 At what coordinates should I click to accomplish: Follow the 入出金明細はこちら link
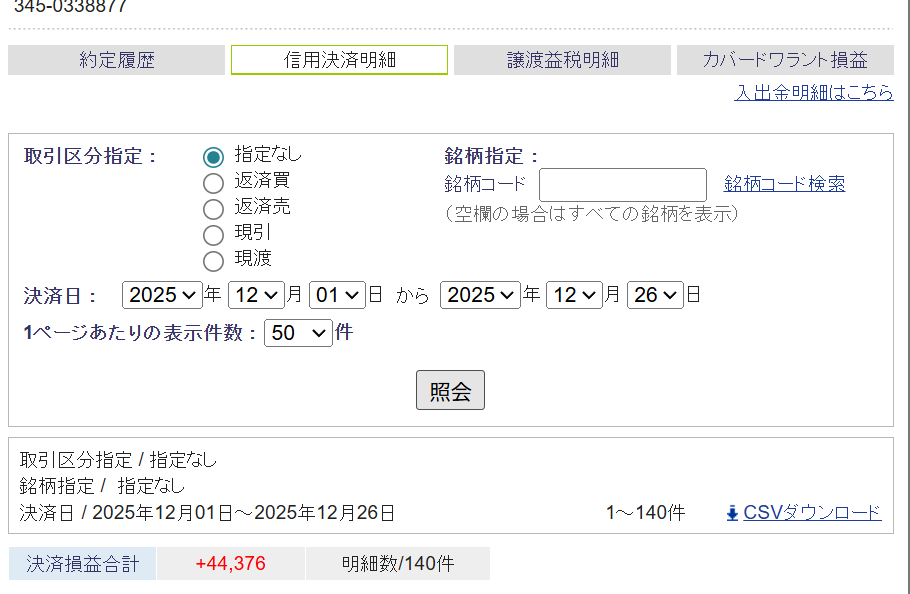coord(814,92)
